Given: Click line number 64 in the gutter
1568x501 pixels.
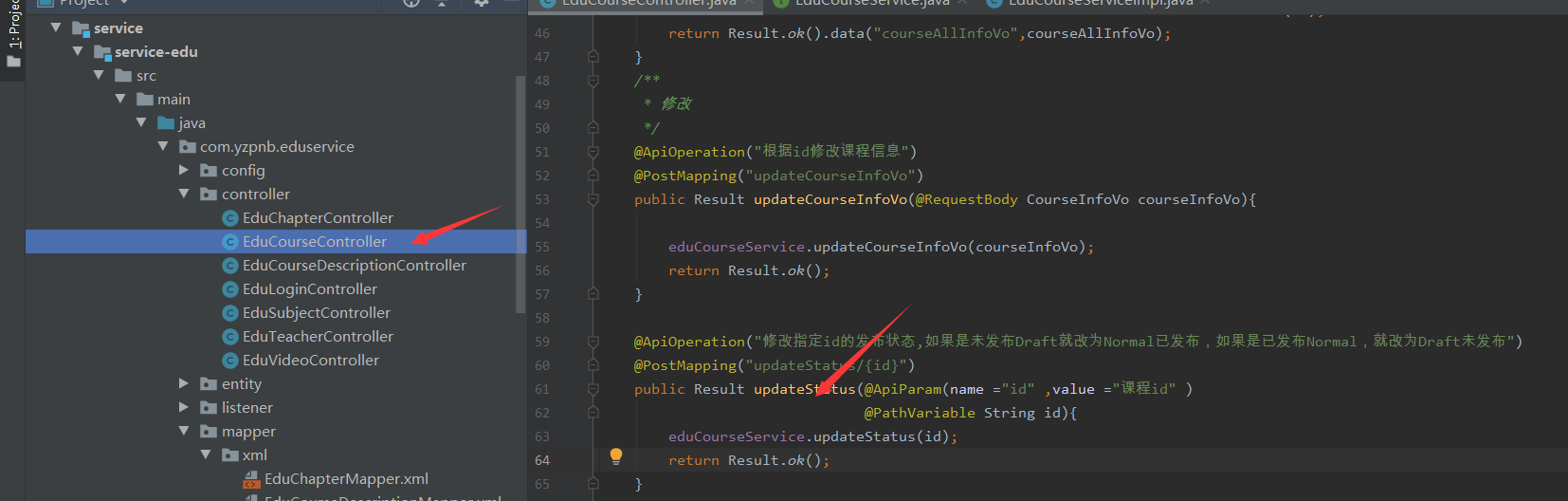Looking at the screenshot, I should pos(542,460).
